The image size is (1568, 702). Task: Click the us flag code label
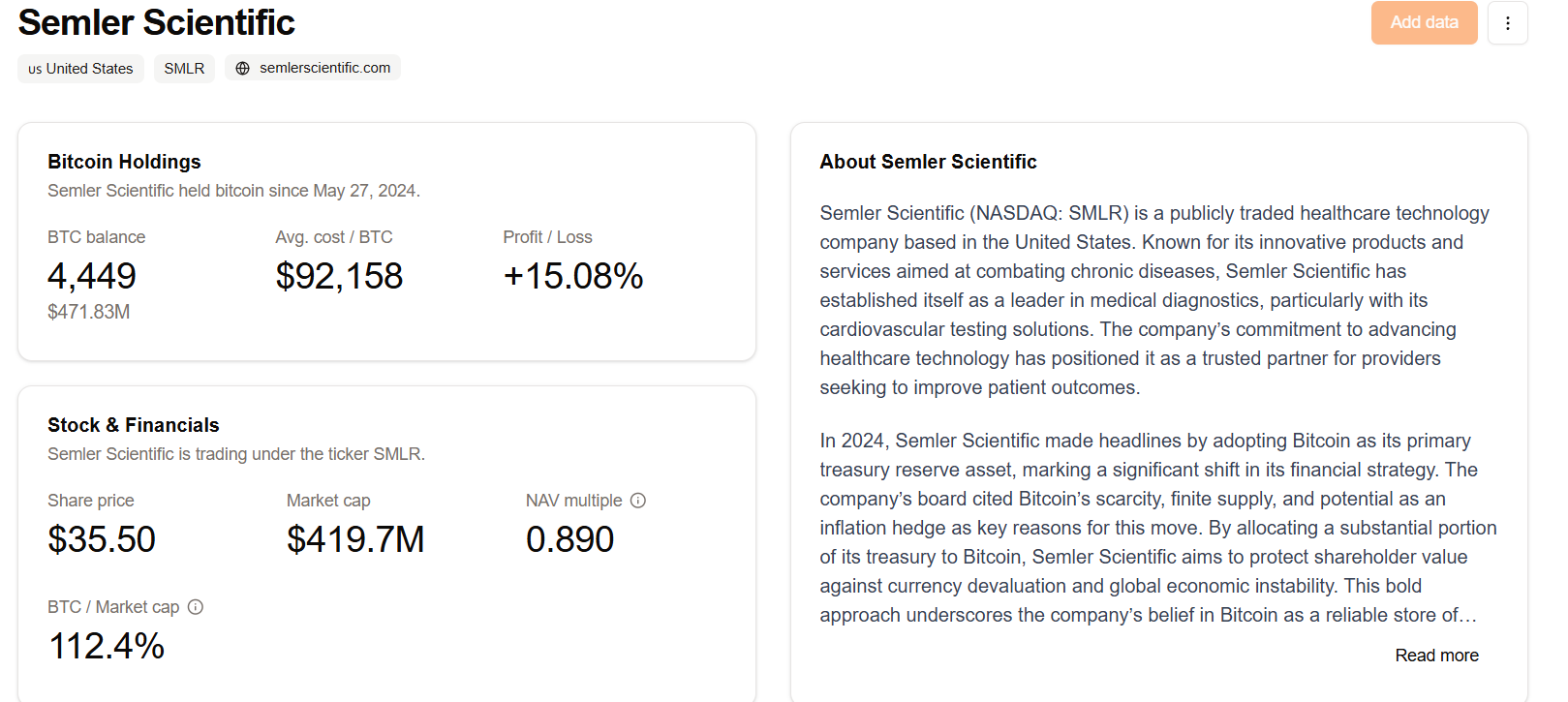[35, 69]
